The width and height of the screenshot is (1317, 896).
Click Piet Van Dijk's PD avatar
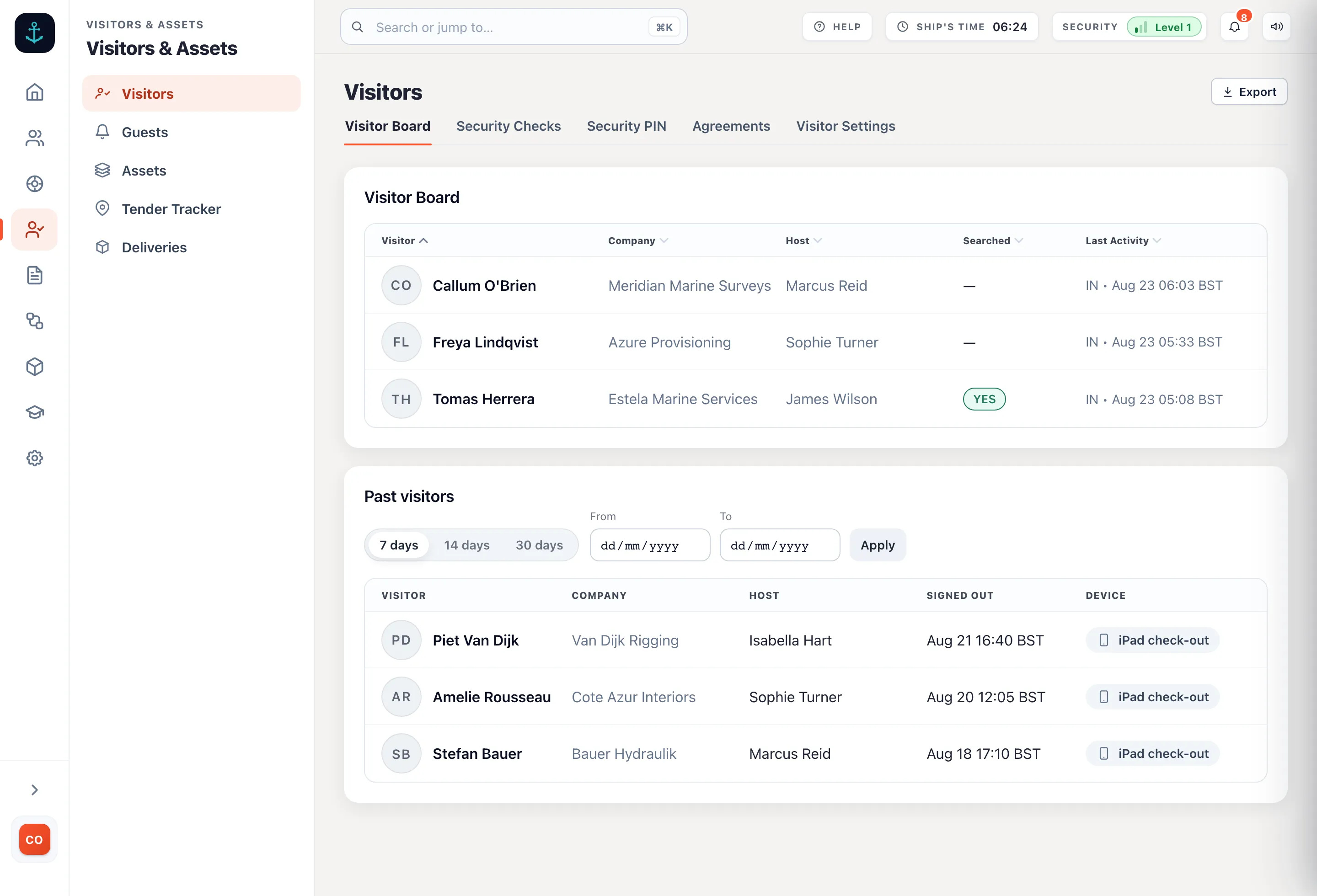[401, 640]
